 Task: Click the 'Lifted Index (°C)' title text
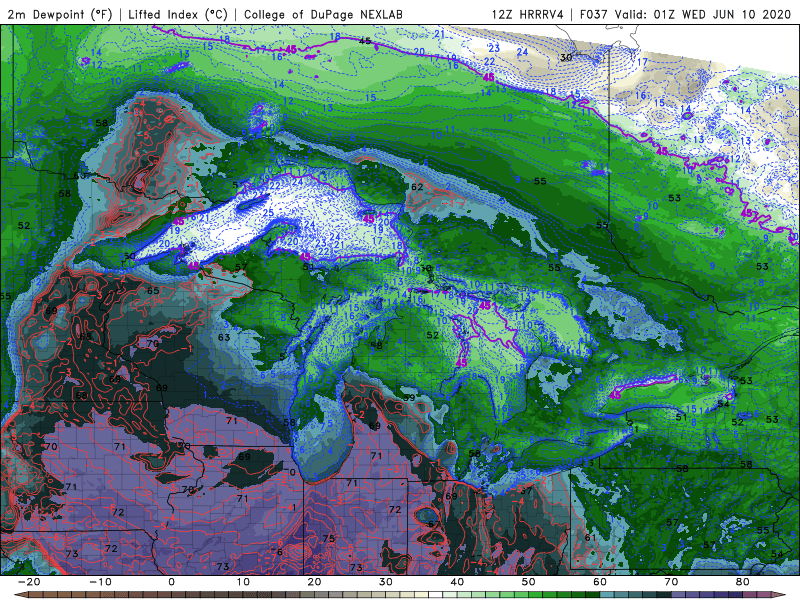[x=178, y=14]
